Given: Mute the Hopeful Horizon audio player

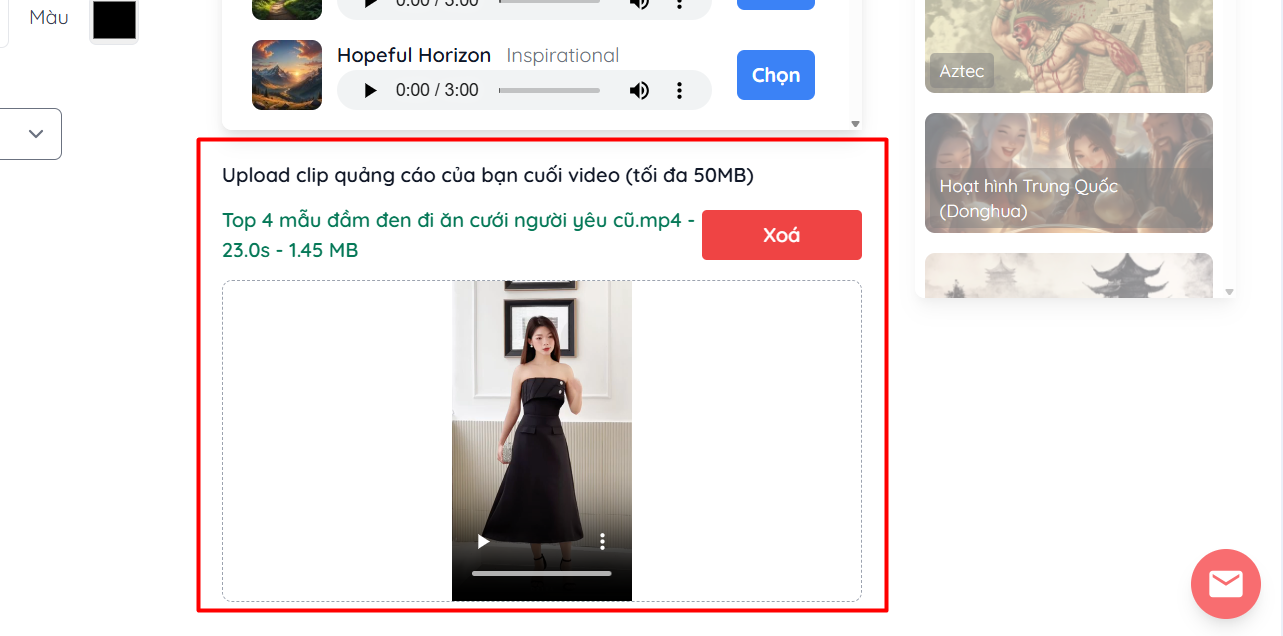Looking at the screenshot, I should pos(639,90).
